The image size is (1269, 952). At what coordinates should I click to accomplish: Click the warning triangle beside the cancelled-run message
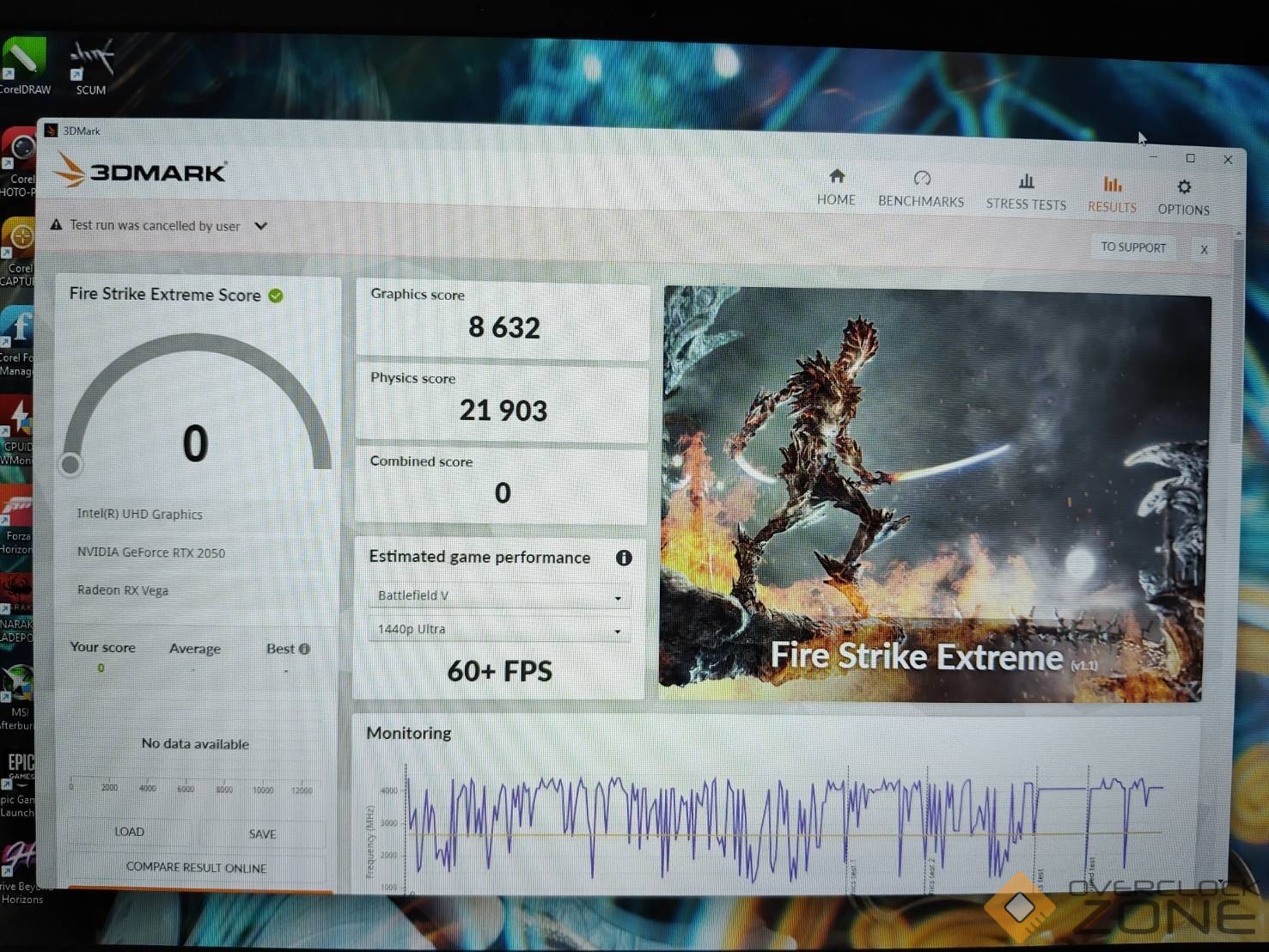tap(57, 225)
